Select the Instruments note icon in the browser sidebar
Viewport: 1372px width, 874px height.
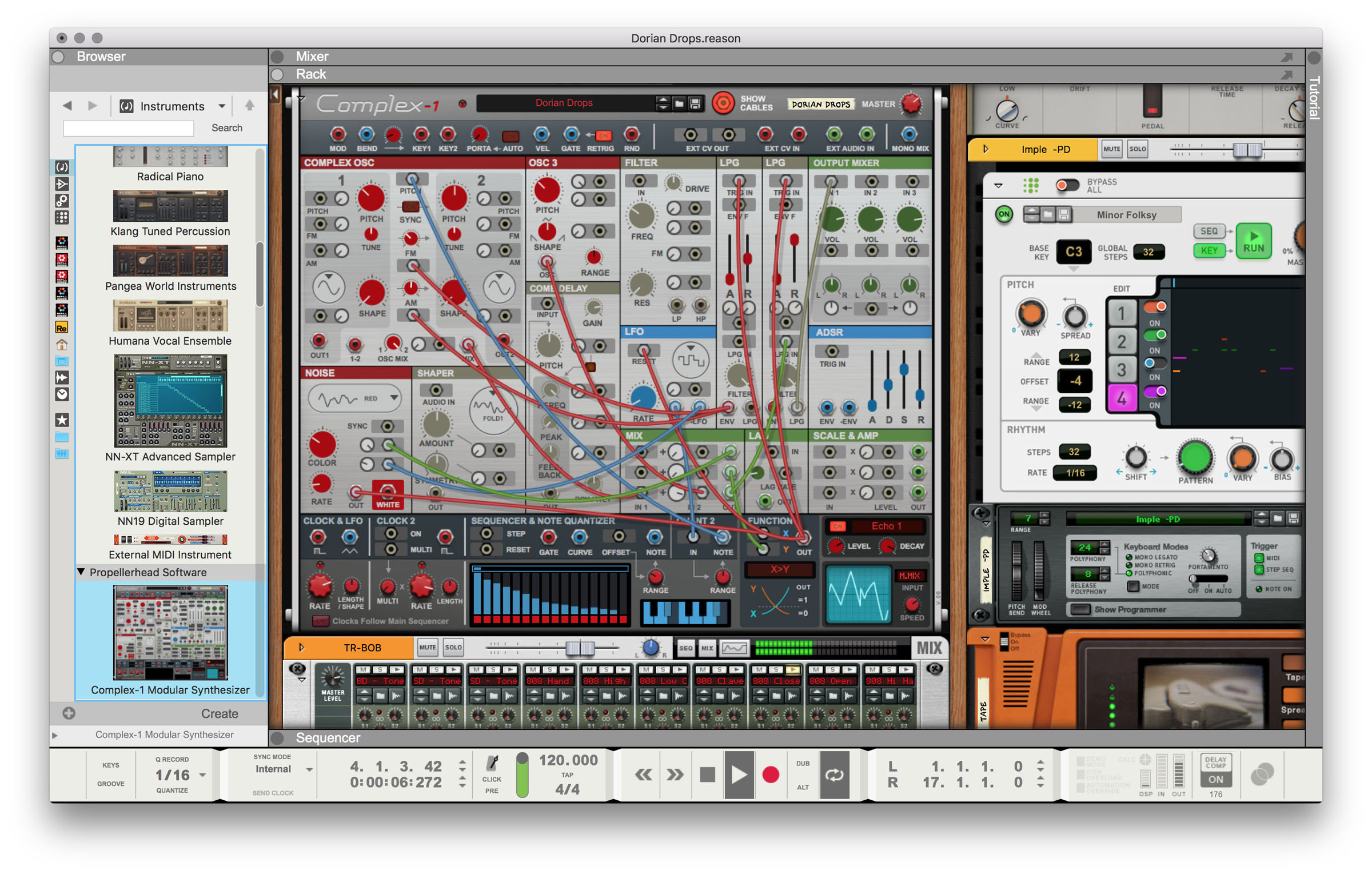pos(61,167)
